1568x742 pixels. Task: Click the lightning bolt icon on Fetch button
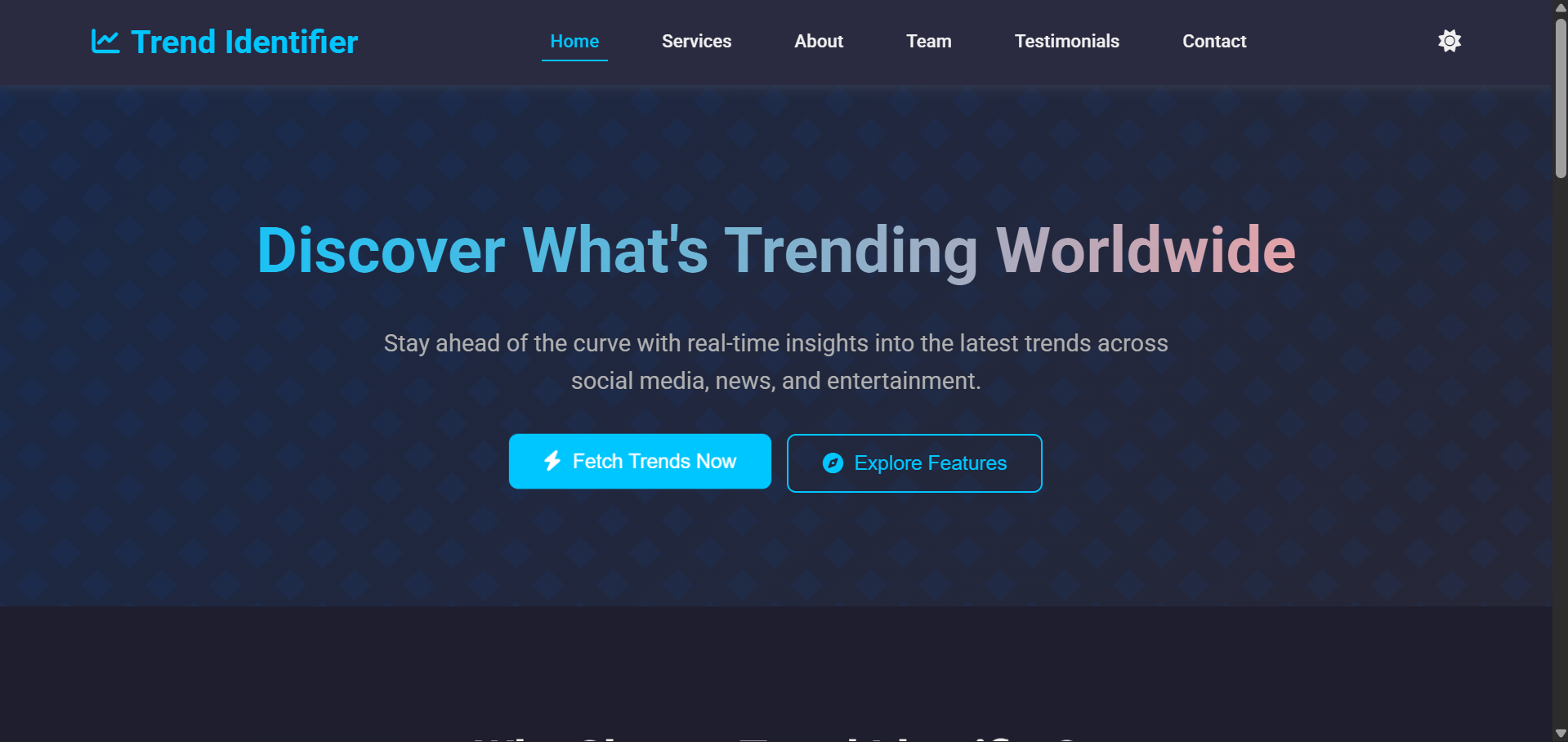click(552, 461)
